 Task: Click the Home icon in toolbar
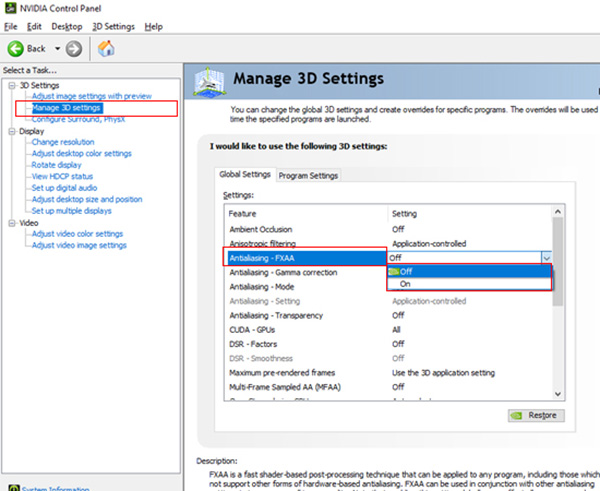click(x=106, y=48)
